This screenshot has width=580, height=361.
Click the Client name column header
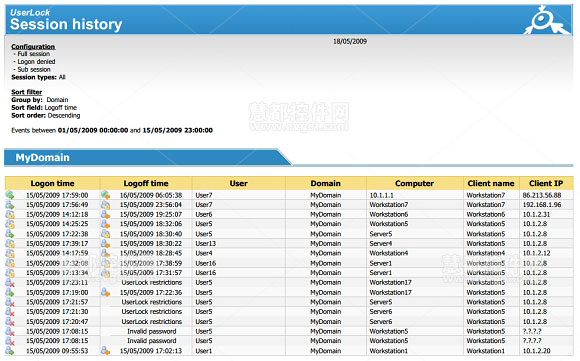(491, 183)
